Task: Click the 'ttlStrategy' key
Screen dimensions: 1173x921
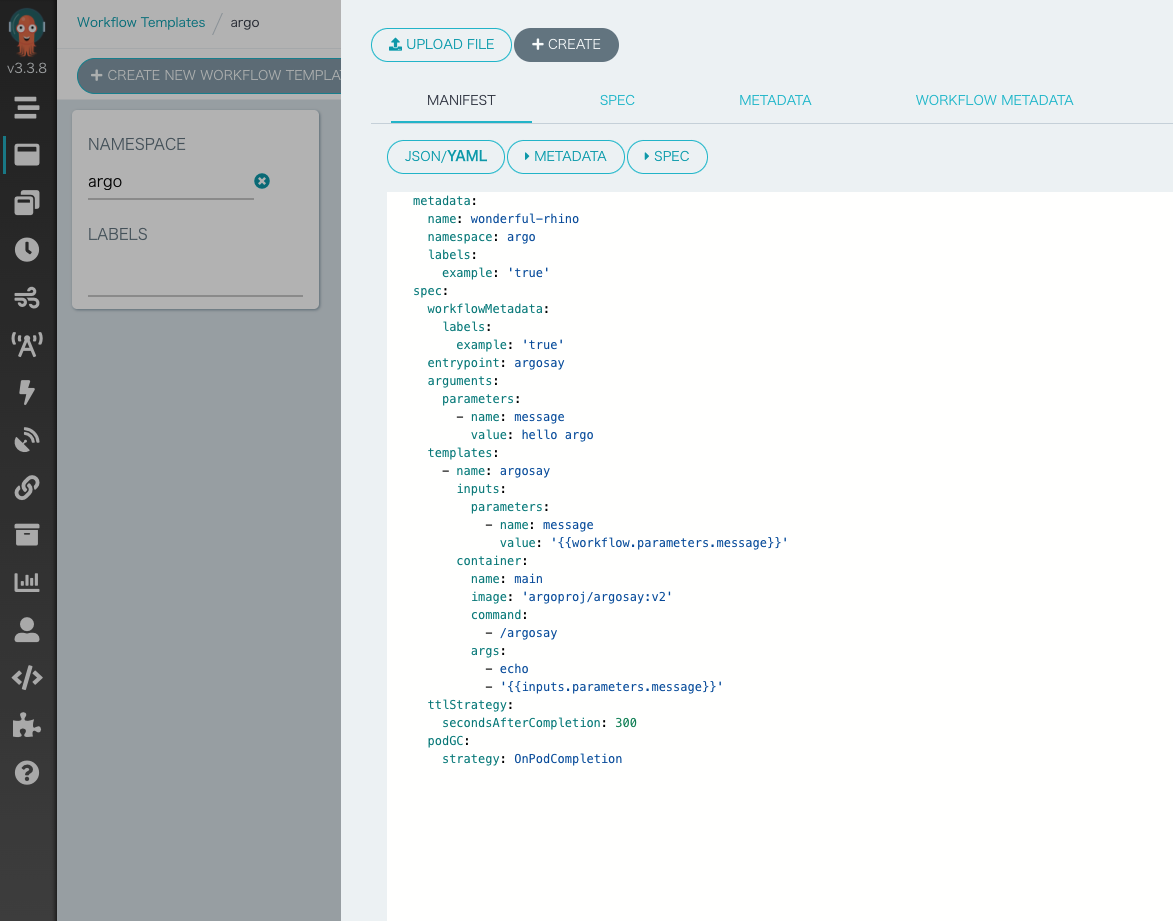Action: [468, 705]
